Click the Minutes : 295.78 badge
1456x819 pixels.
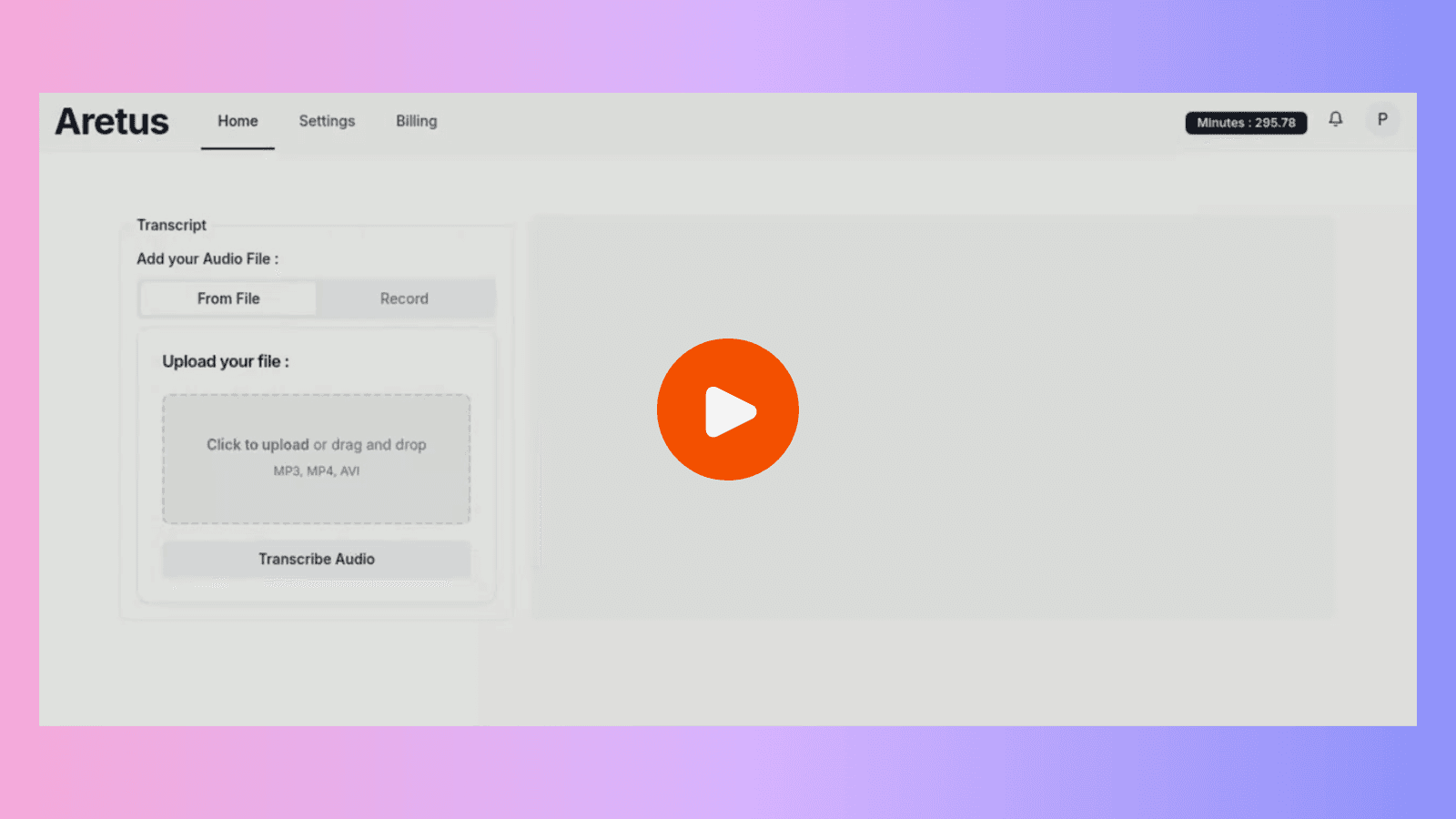[x=1246, y=123]
